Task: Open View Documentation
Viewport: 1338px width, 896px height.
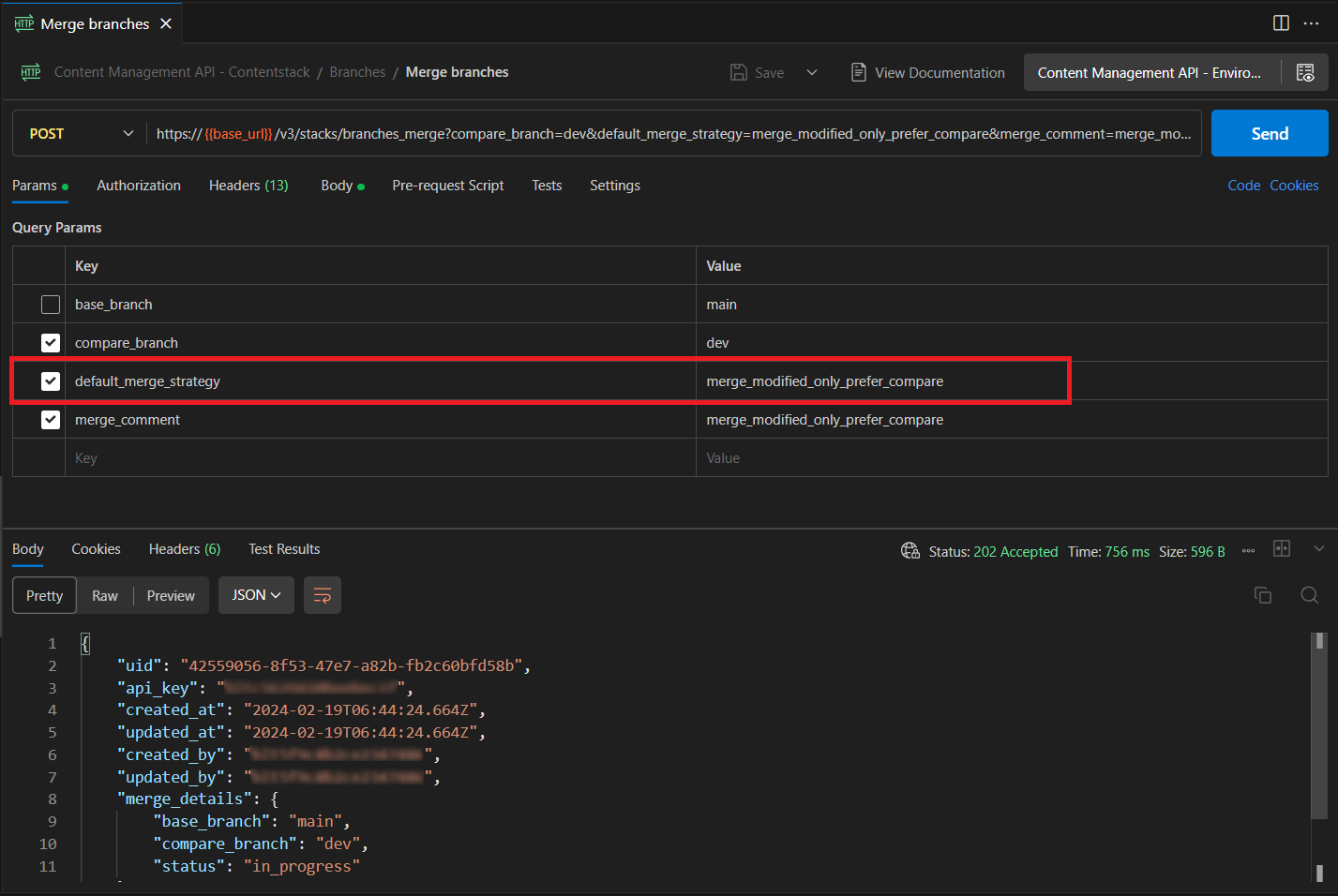Action: point(927,72)
